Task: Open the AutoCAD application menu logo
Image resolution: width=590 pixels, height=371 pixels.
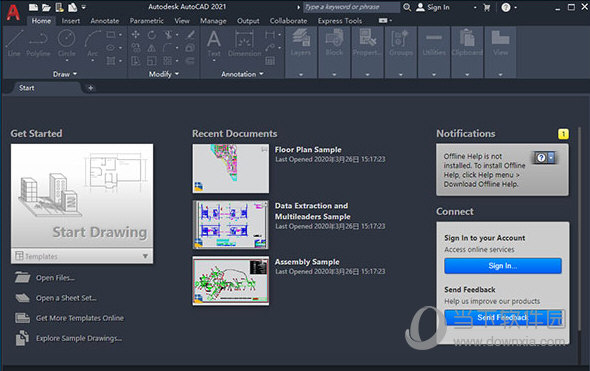Action: coord(13,12)
